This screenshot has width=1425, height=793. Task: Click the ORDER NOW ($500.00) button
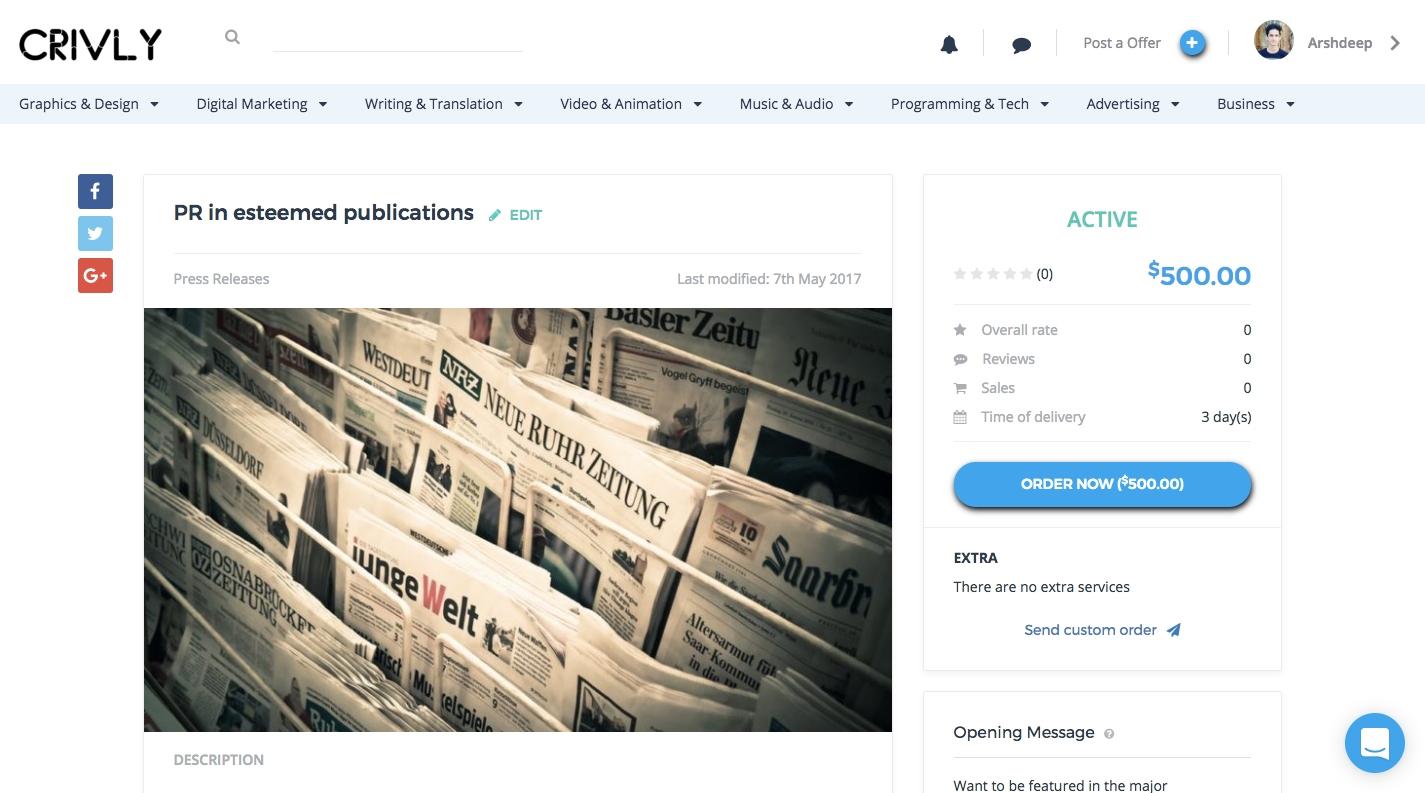click(1102, 484)
